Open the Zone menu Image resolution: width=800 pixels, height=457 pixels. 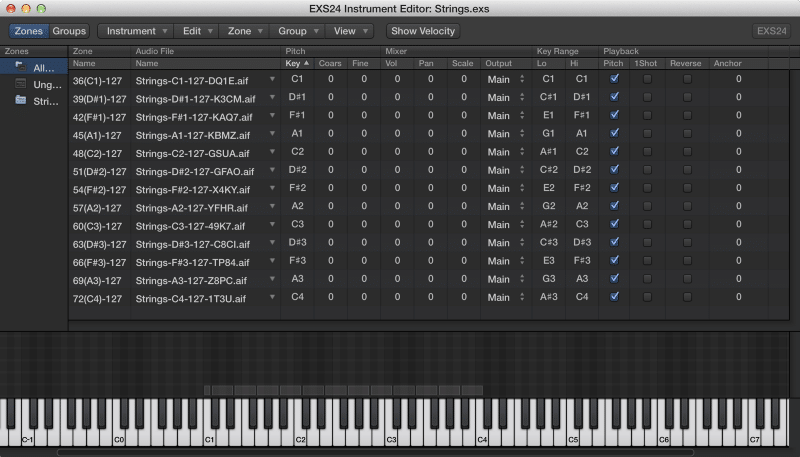(x=244, y=31)
